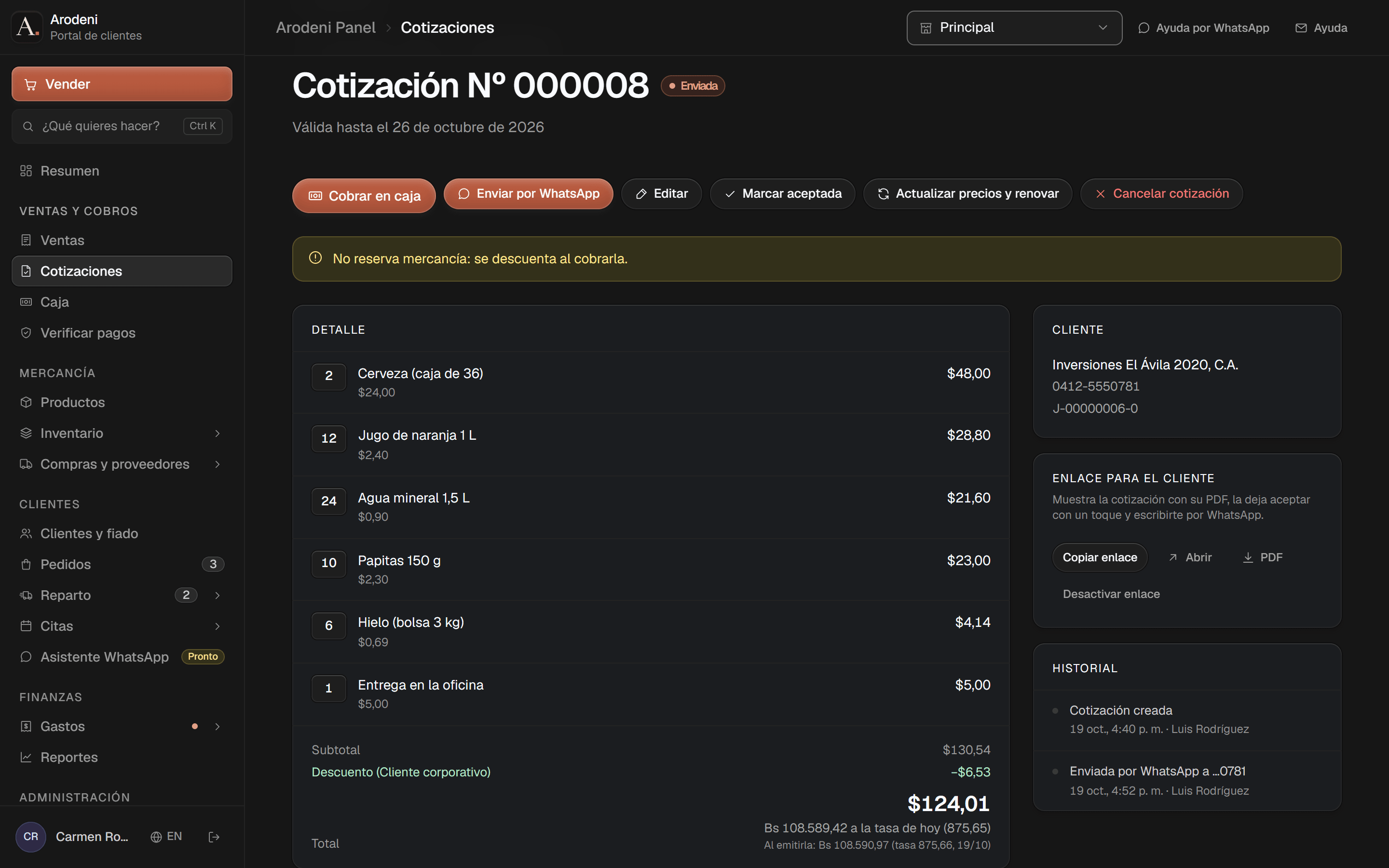
Task: Click Desactivar enlace
Action: 1111,594
